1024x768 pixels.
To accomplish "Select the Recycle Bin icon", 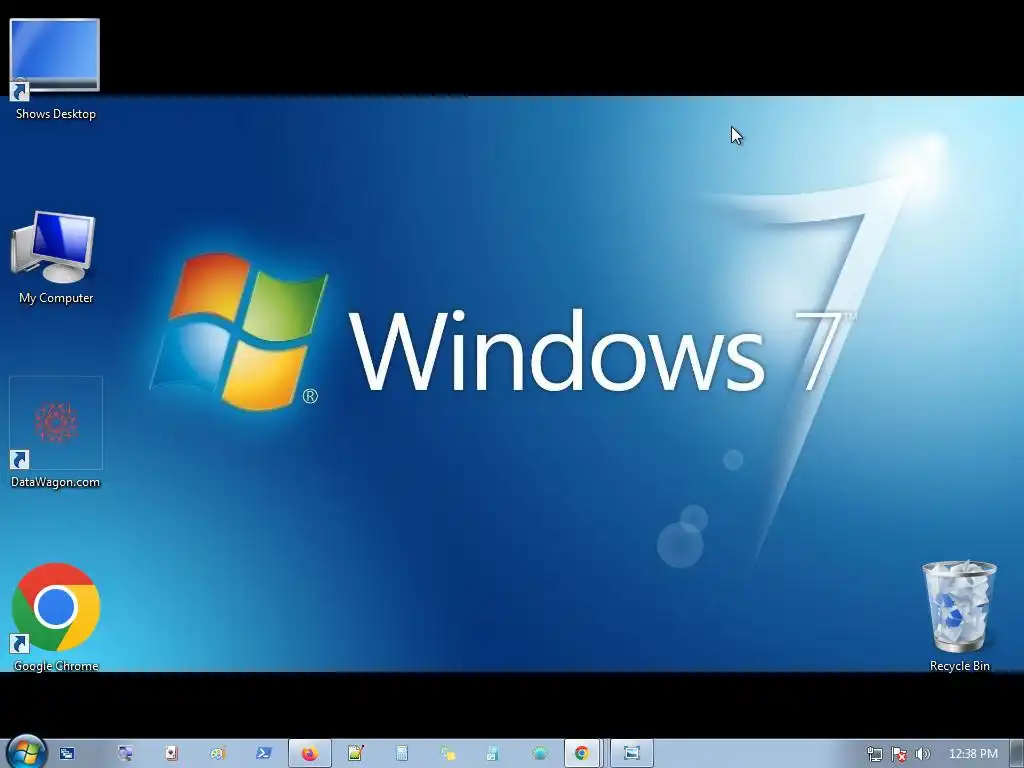I will pyautogui.click(x=959, y=607).
